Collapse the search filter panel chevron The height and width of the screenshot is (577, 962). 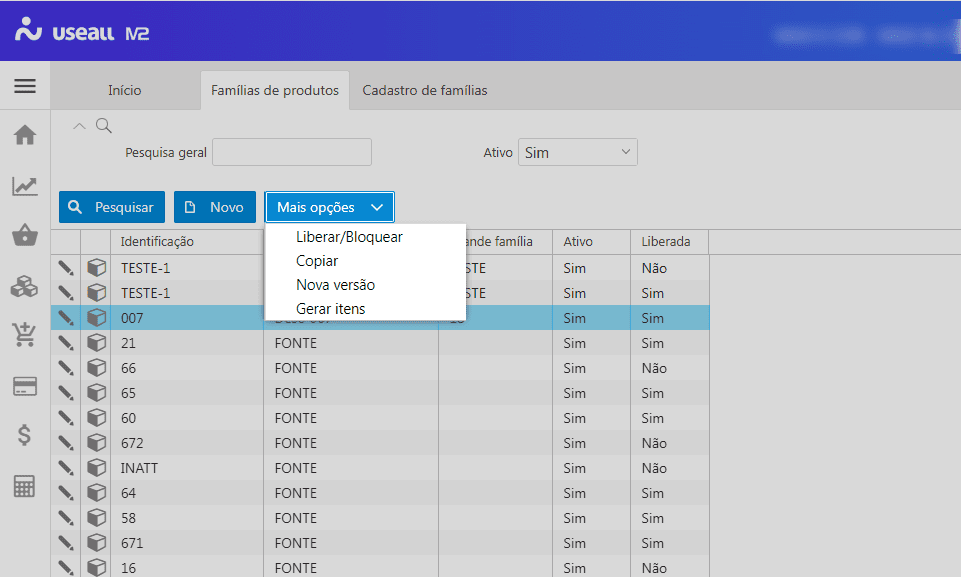81,126
